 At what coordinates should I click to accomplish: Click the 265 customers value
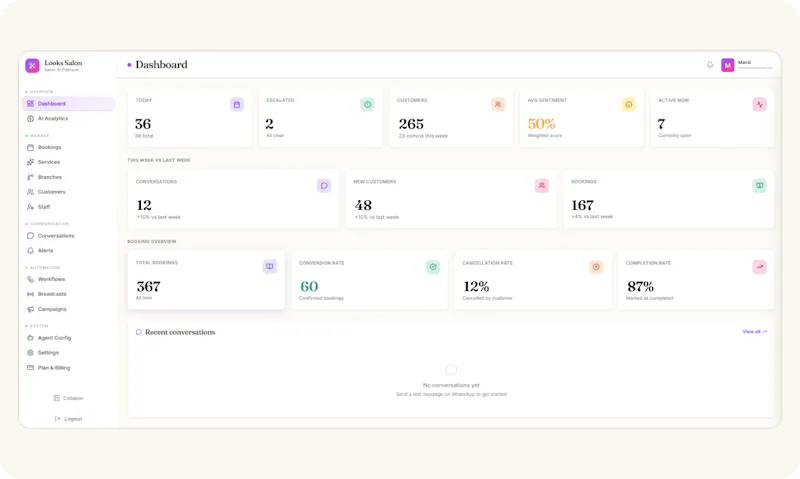[411, 124]
